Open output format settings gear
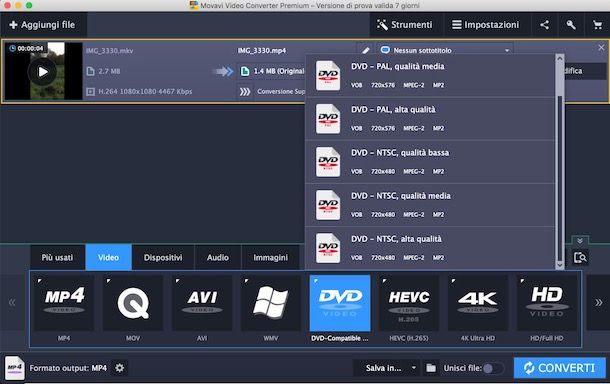Image resolution: width=610 pixels, height=384 pixels. pyautogui.click(x=120, y=368)
